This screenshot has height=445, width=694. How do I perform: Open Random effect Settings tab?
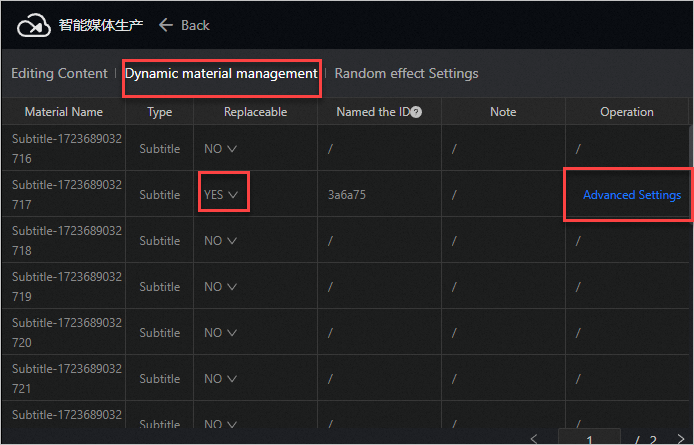point(406,73)
